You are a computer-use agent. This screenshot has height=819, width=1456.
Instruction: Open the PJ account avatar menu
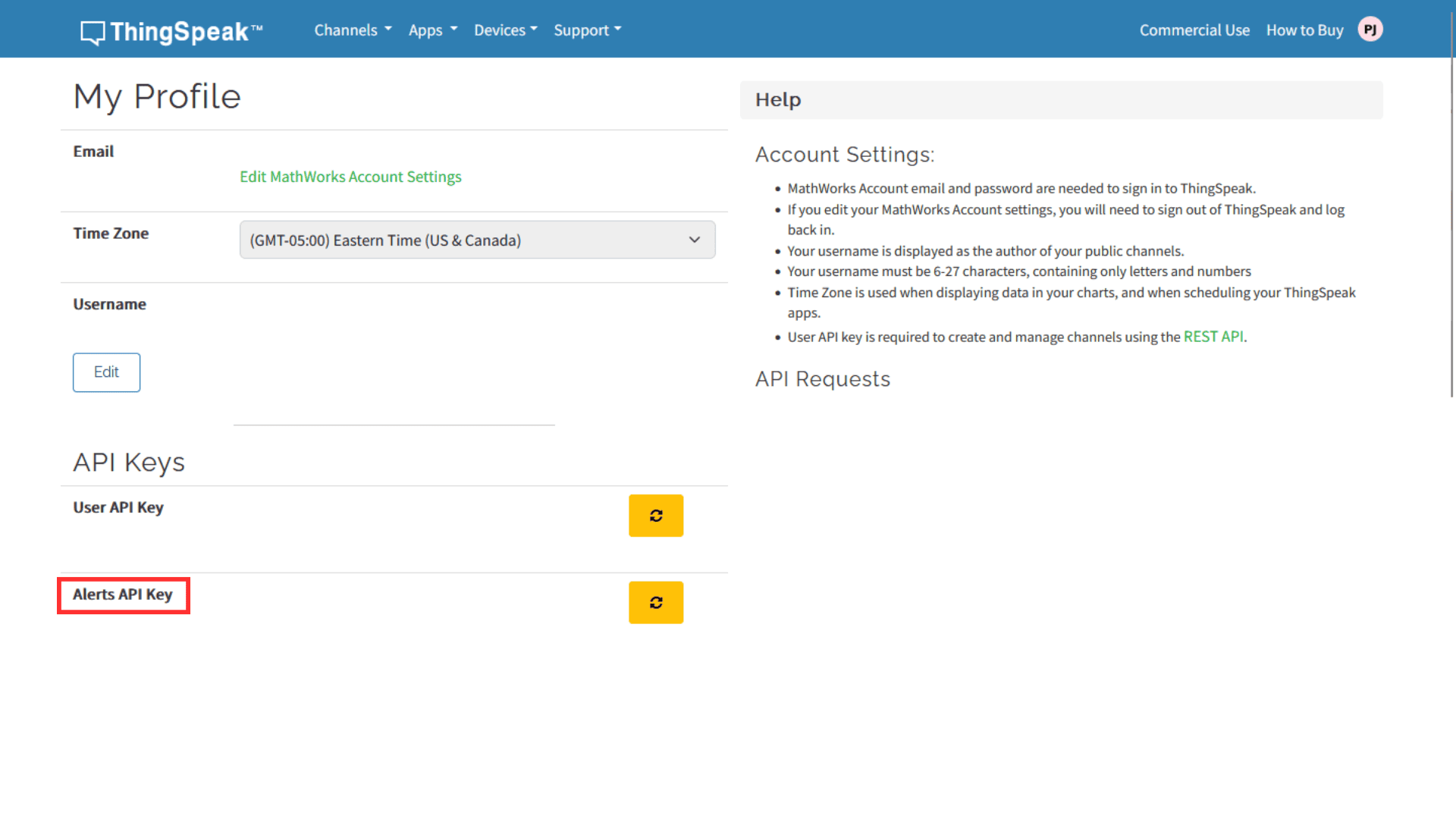click(1370, 30)
